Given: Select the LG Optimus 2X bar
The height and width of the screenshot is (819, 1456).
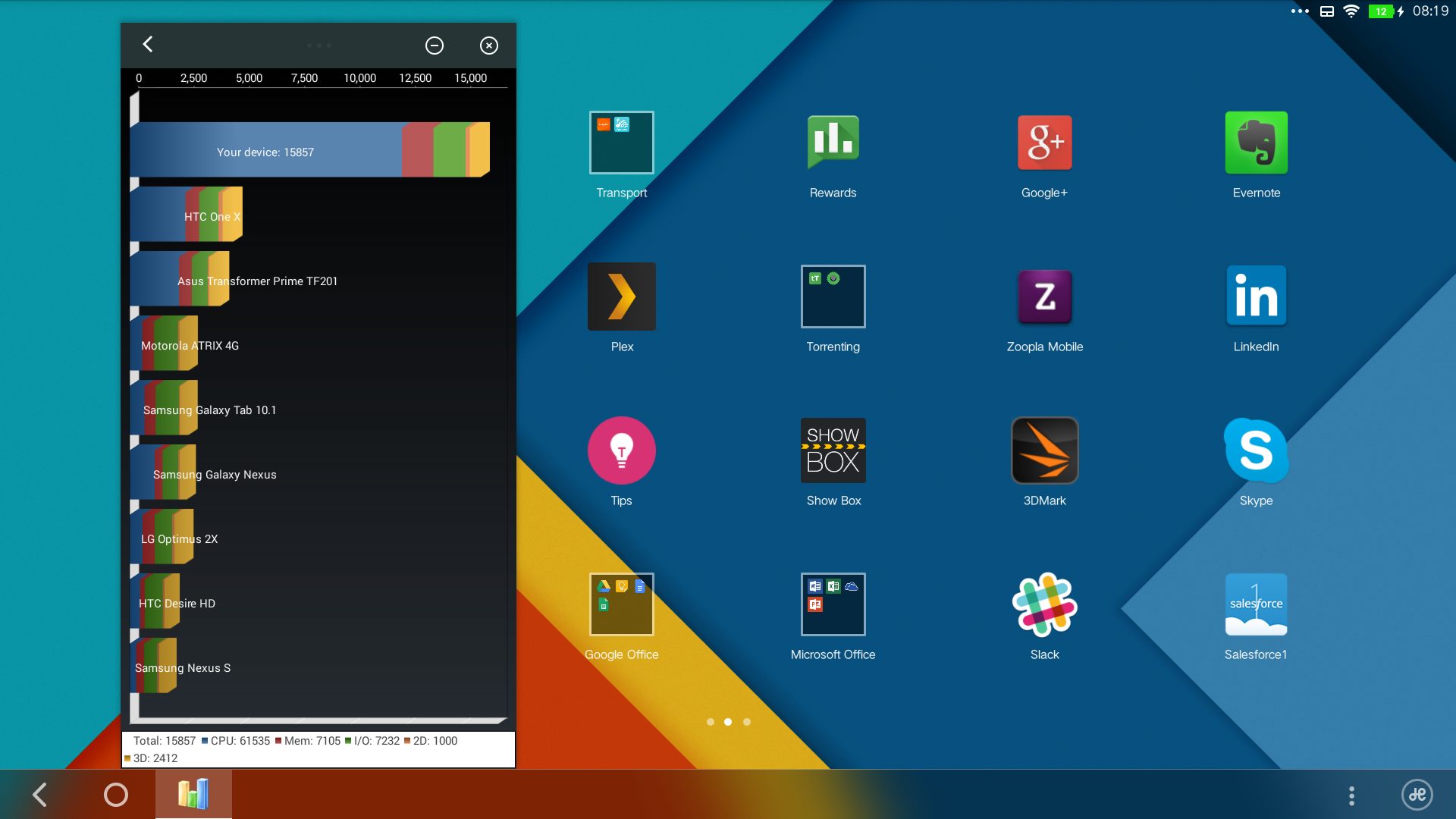Looking at the screenshot, I should click(162, 537).
